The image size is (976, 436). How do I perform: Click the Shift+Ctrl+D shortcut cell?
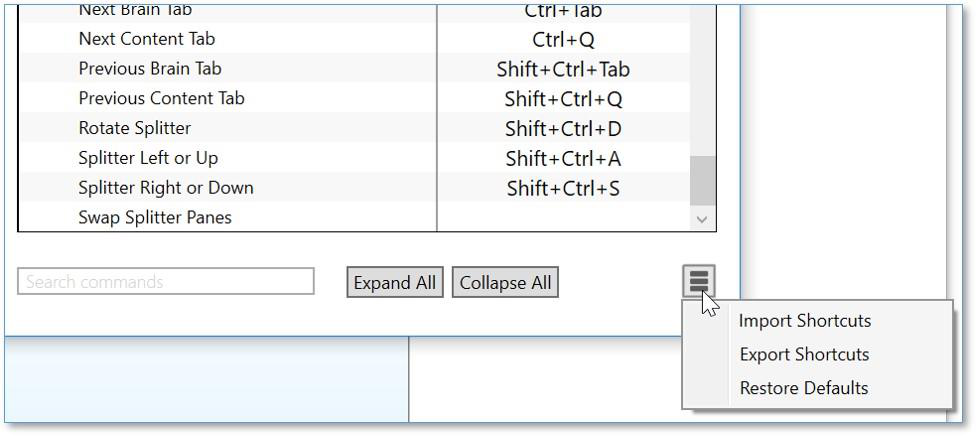[x=563, y=128]
